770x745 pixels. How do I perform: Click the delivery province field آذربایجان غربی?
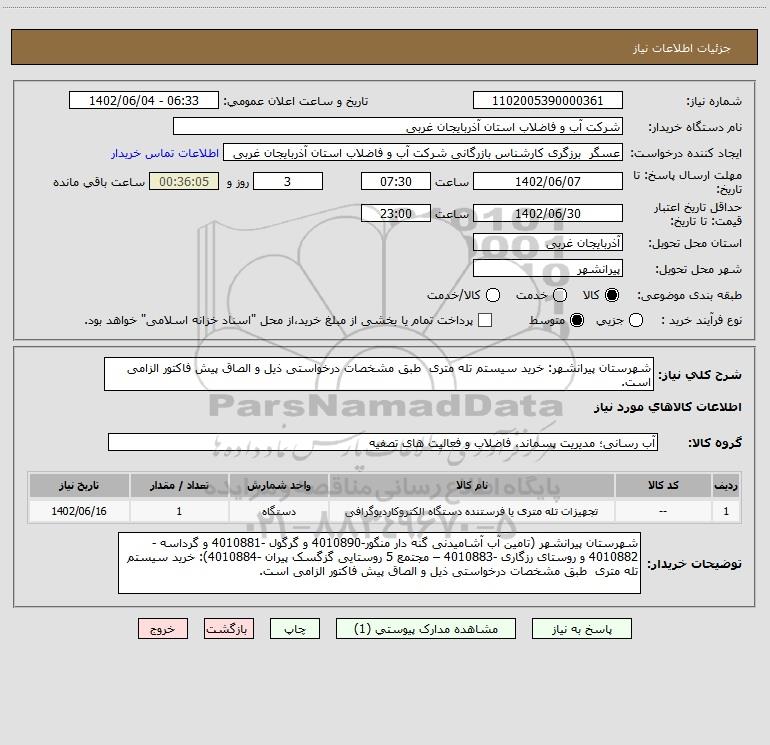pos(548,243)
